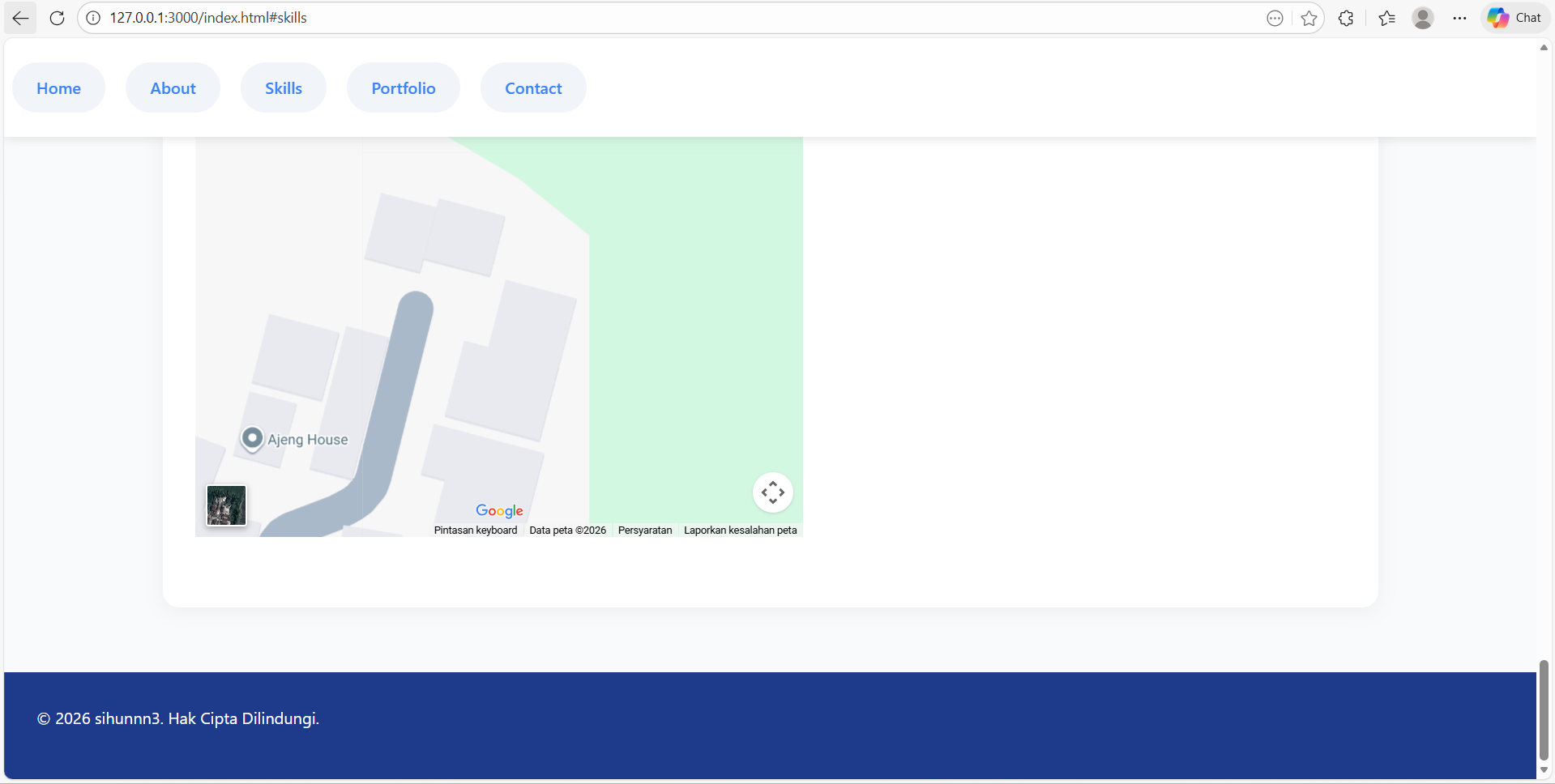The image size is (1555, 784).
Task: Click the browser back arrow
Action: (x=19, y=18)
